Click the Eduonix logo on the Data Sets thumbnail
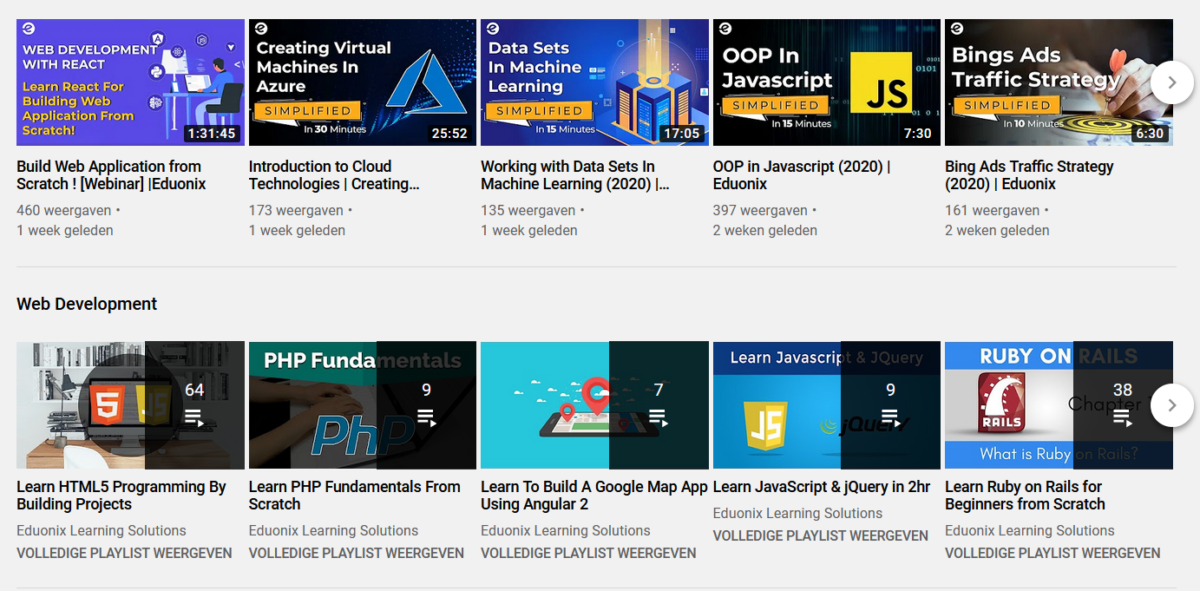The image size is (1200, 591). coord(492,29)
